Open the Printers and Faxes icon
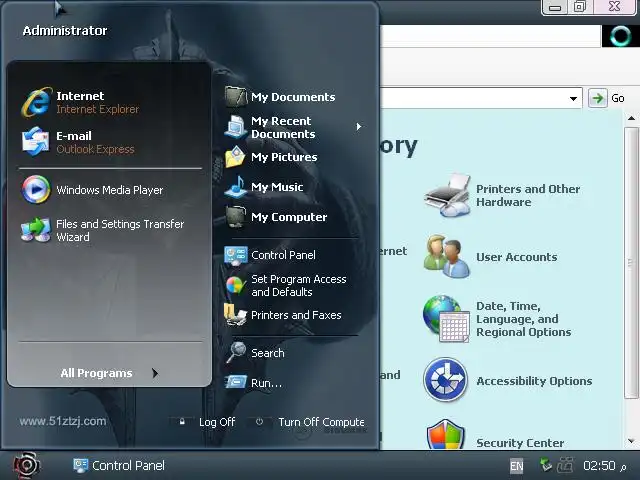The image size is (640, 480). point(236,315)
